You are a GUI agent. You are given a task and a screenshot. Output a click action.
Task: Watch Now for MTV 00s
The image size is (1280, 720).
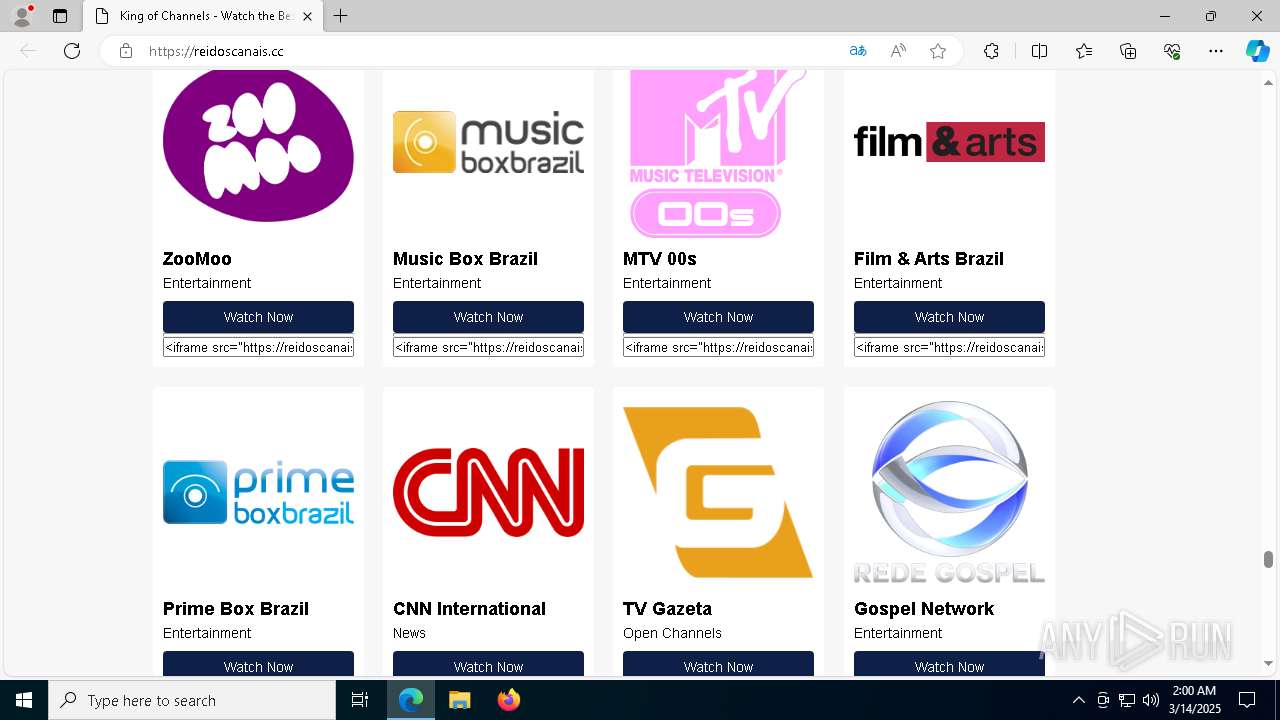pyautogui.click(x=718, y=317)
